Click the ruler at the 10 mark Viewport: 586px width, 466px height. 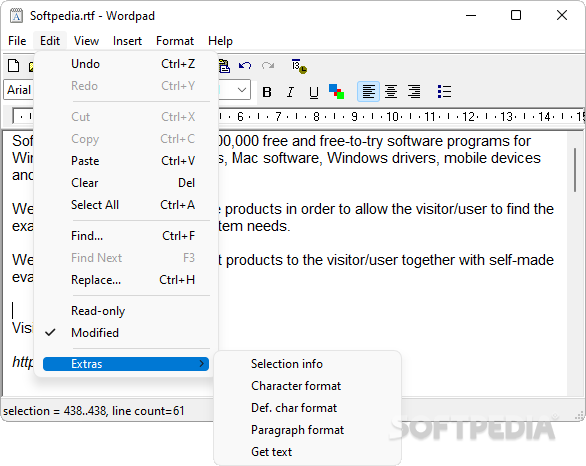pos(392,117)
